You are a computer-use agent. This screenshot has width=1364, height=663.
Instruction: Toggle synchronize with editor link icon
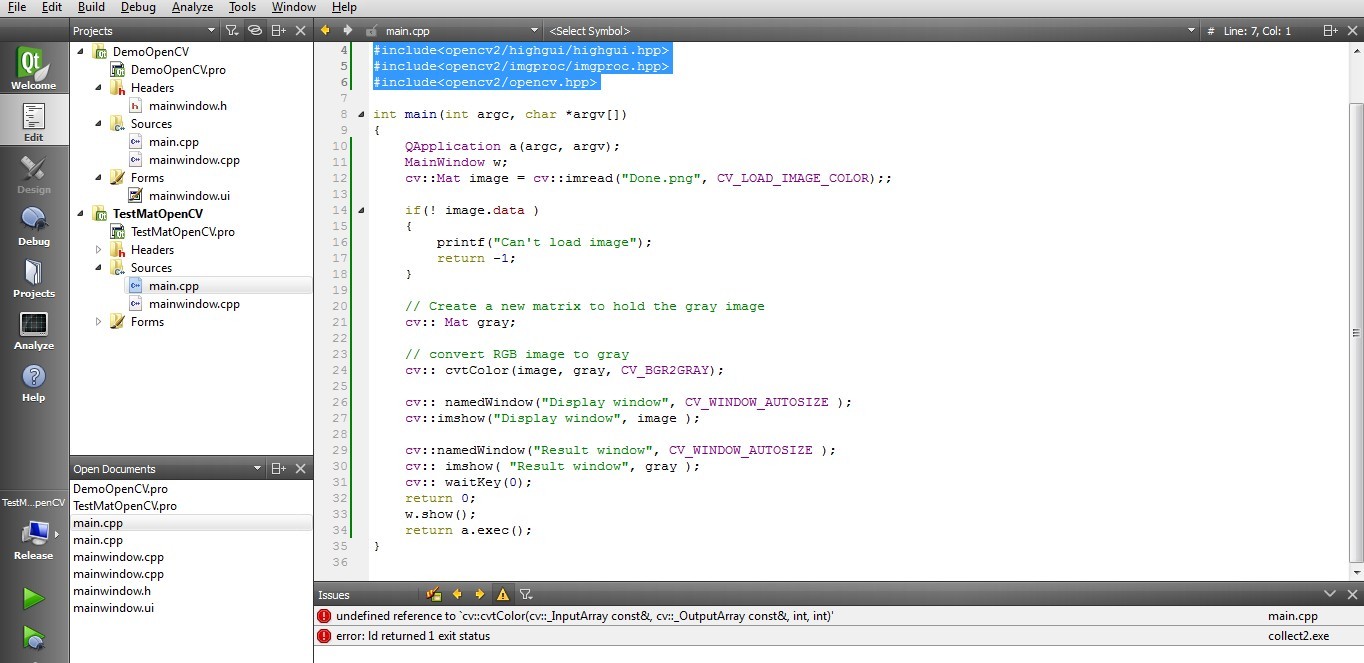[255, 31]
